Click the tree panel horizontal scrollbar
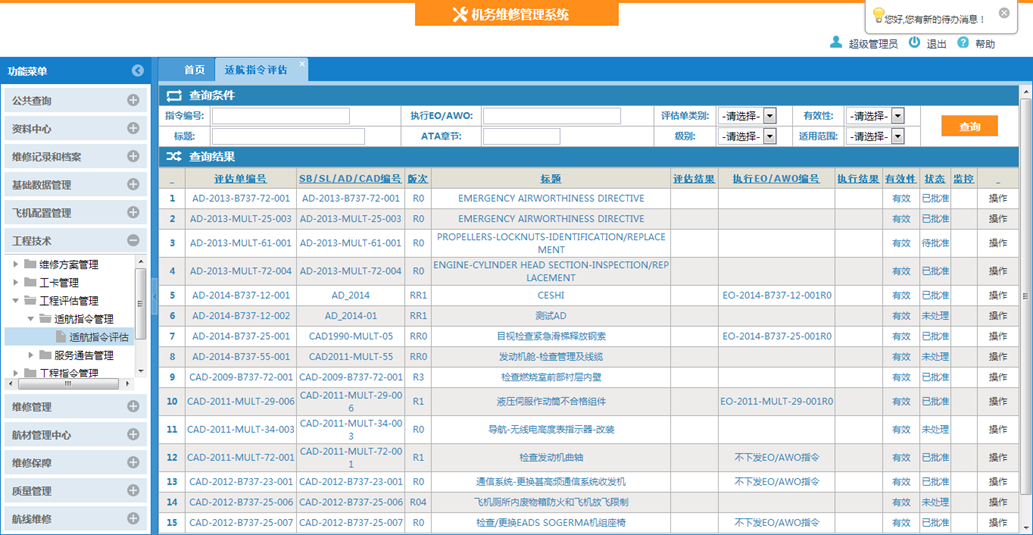Screen dimensions: 1033x535 click(70, 383)
